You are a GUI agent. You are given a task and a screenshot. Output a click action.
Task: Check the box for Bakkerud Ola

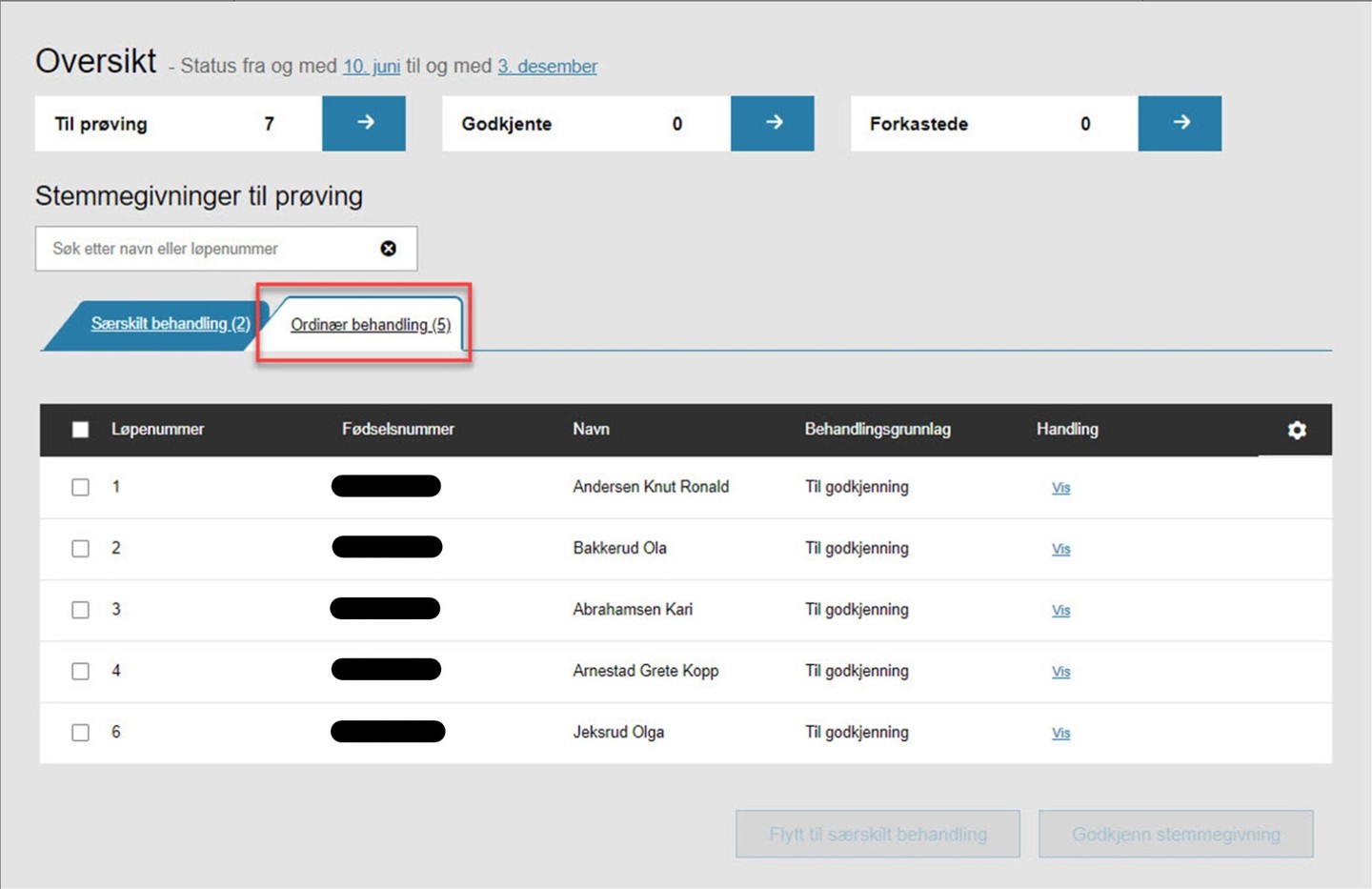tap(81, 549)
